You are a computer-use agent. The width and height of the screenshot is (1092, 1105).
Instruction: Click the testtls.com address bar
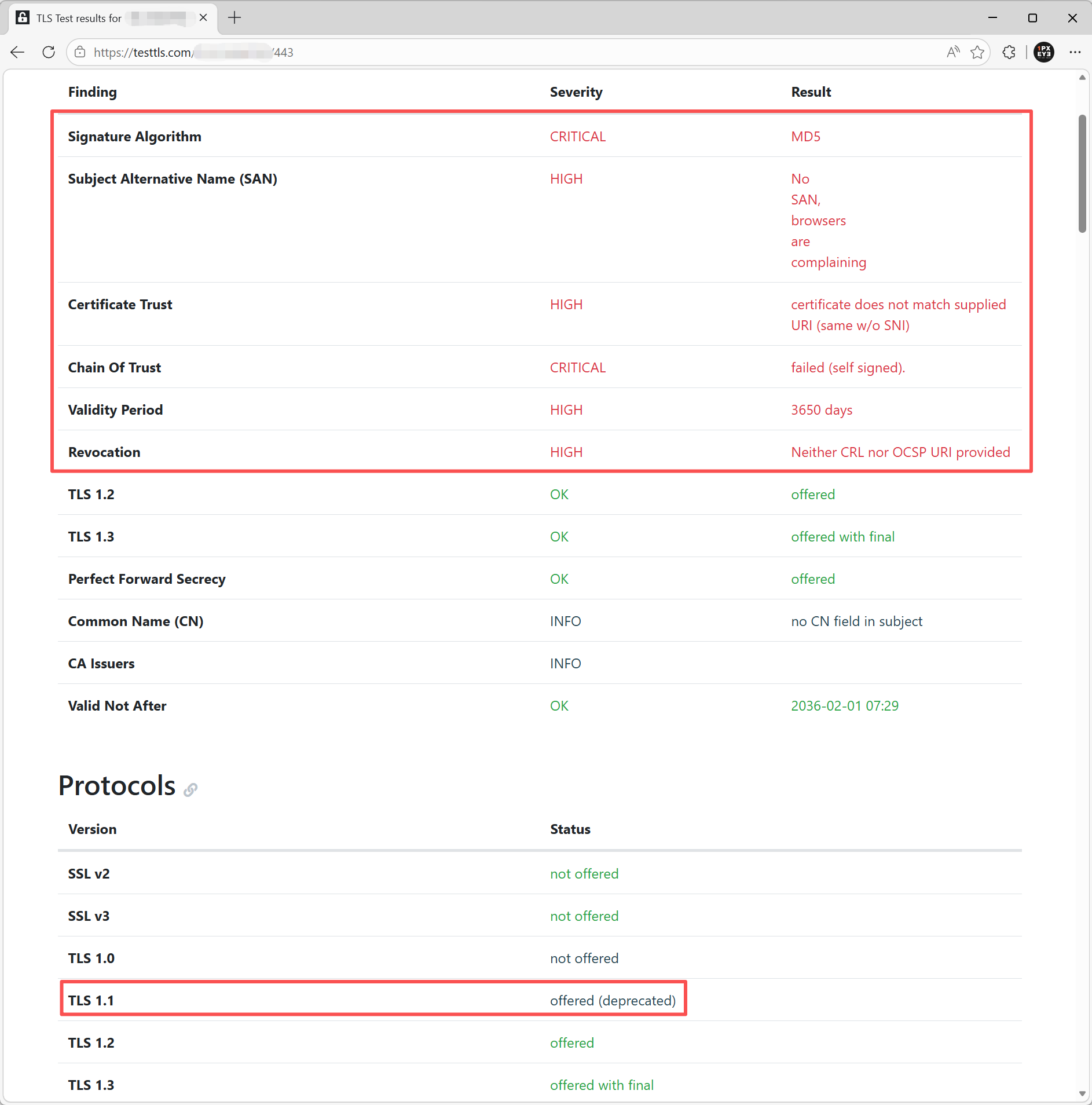click(x=463, y=52)
